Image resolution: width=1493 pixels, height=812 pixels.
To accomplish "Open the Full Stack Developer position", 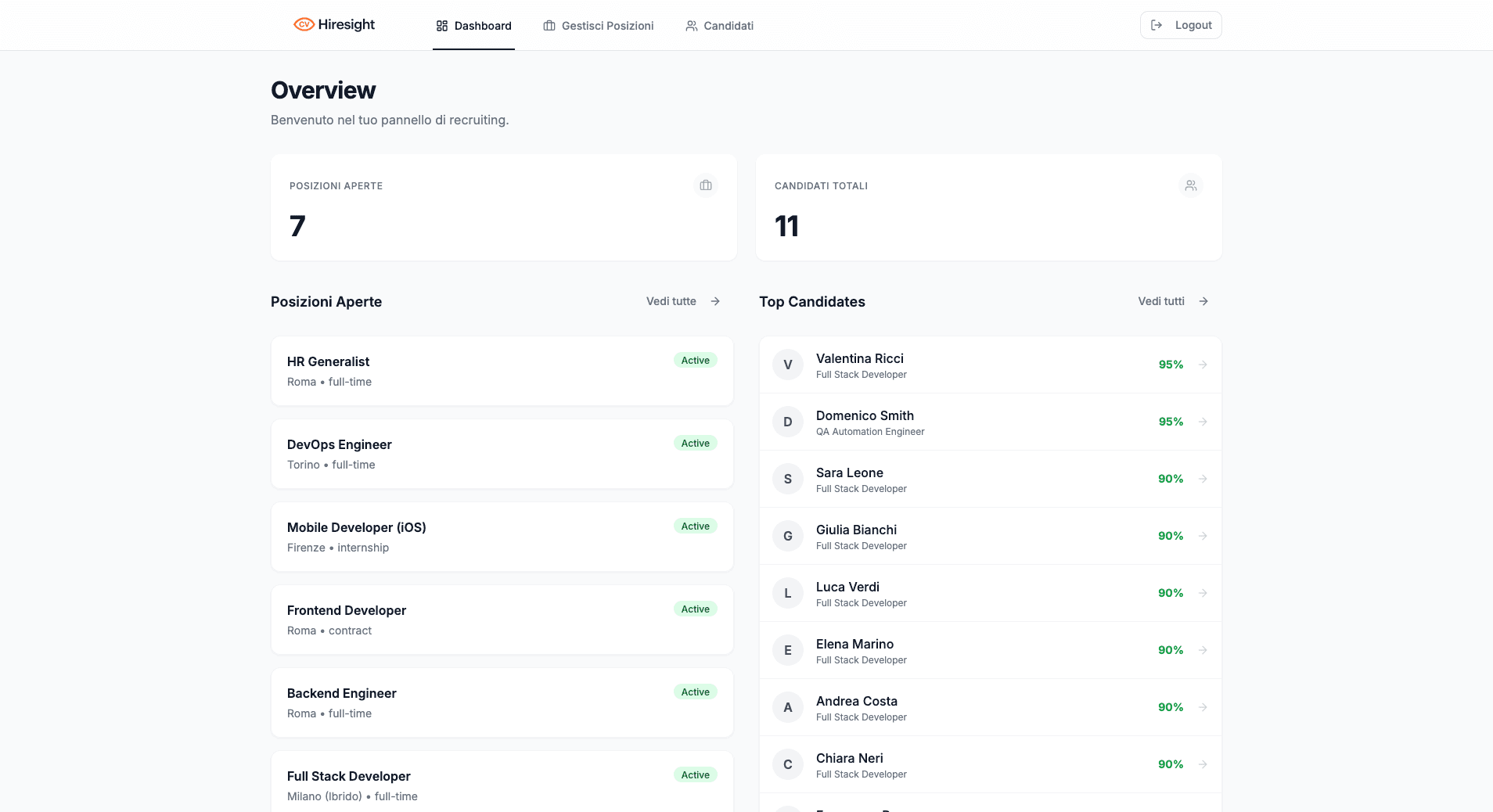I will (502, 782).
